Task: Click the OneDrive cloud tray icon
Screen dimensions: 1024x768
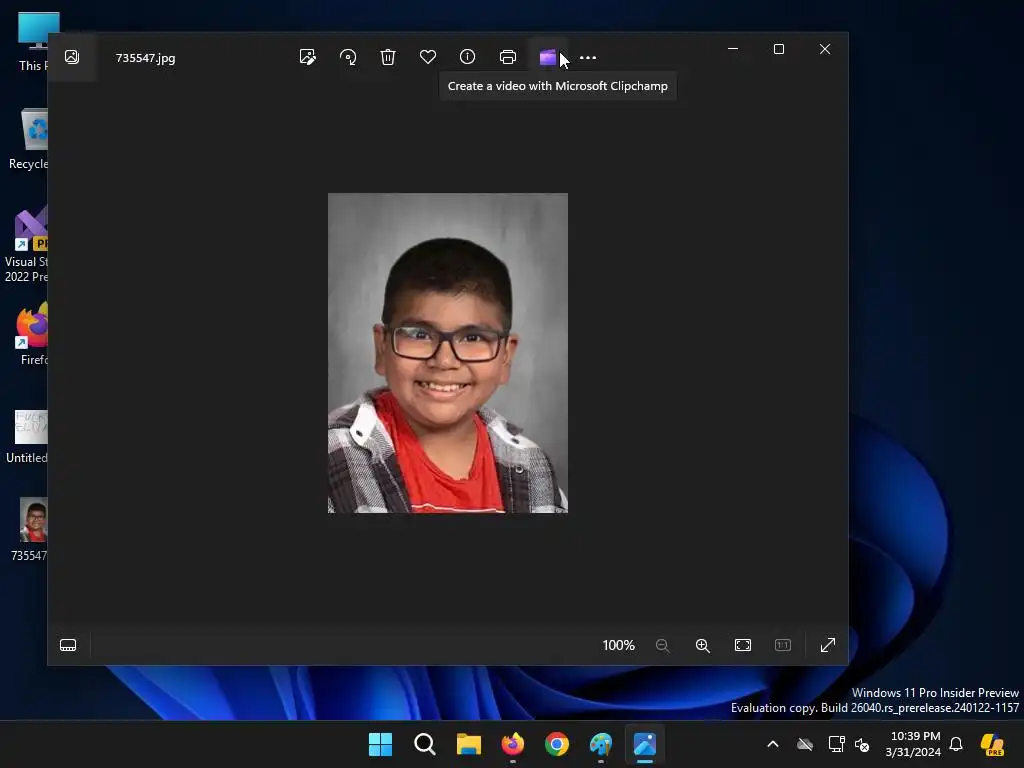Action: pos(805,744)
